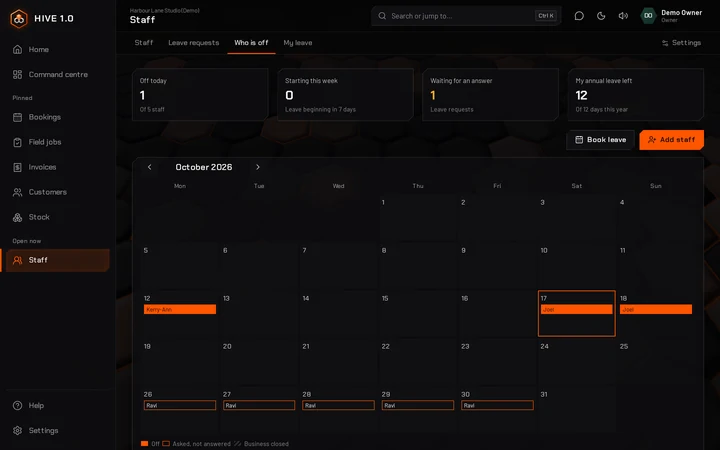
Task: Toggle the sound speaker icon
Action: (623, 16)
